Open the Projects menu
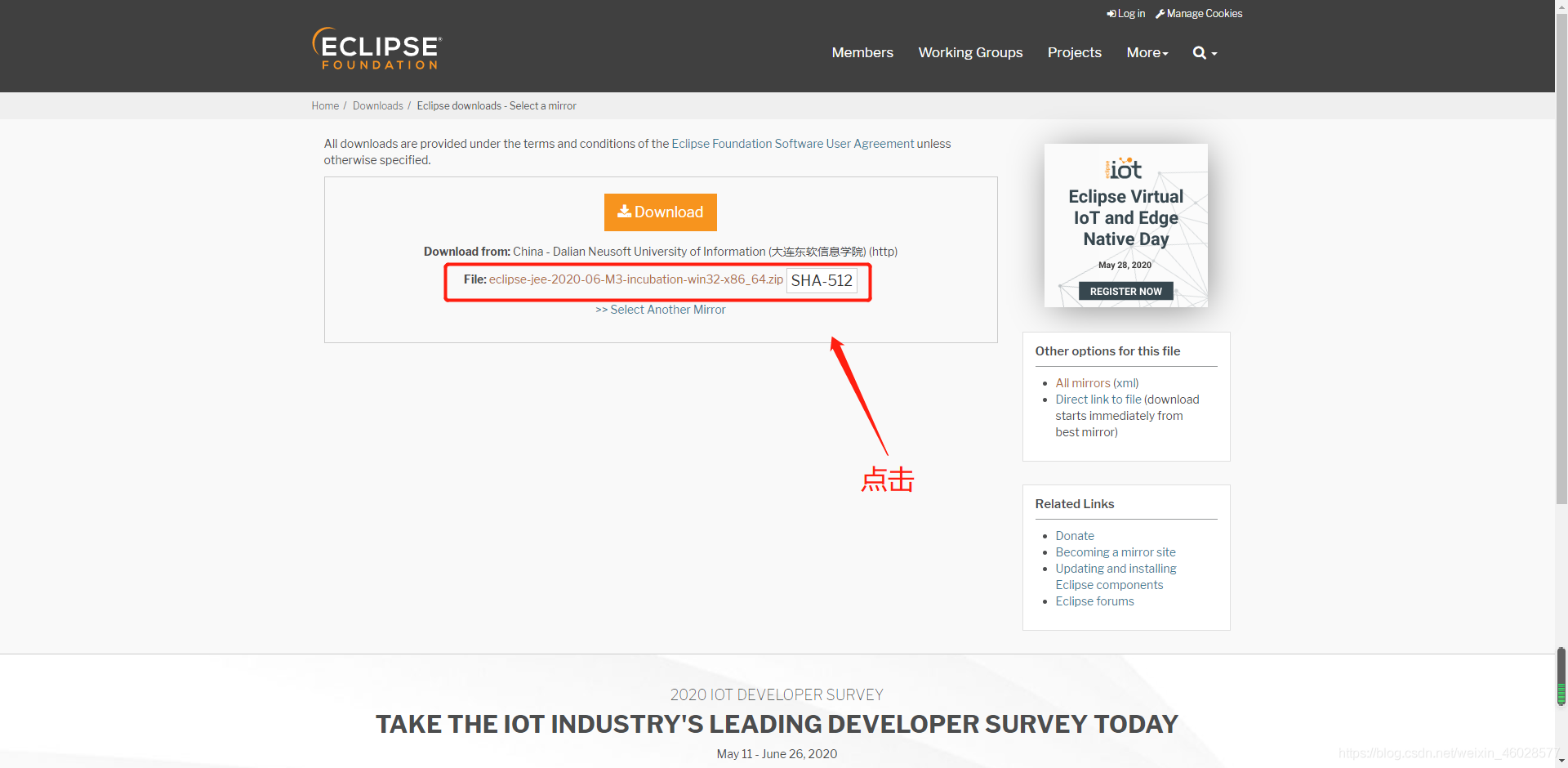 click(1075, 52)
